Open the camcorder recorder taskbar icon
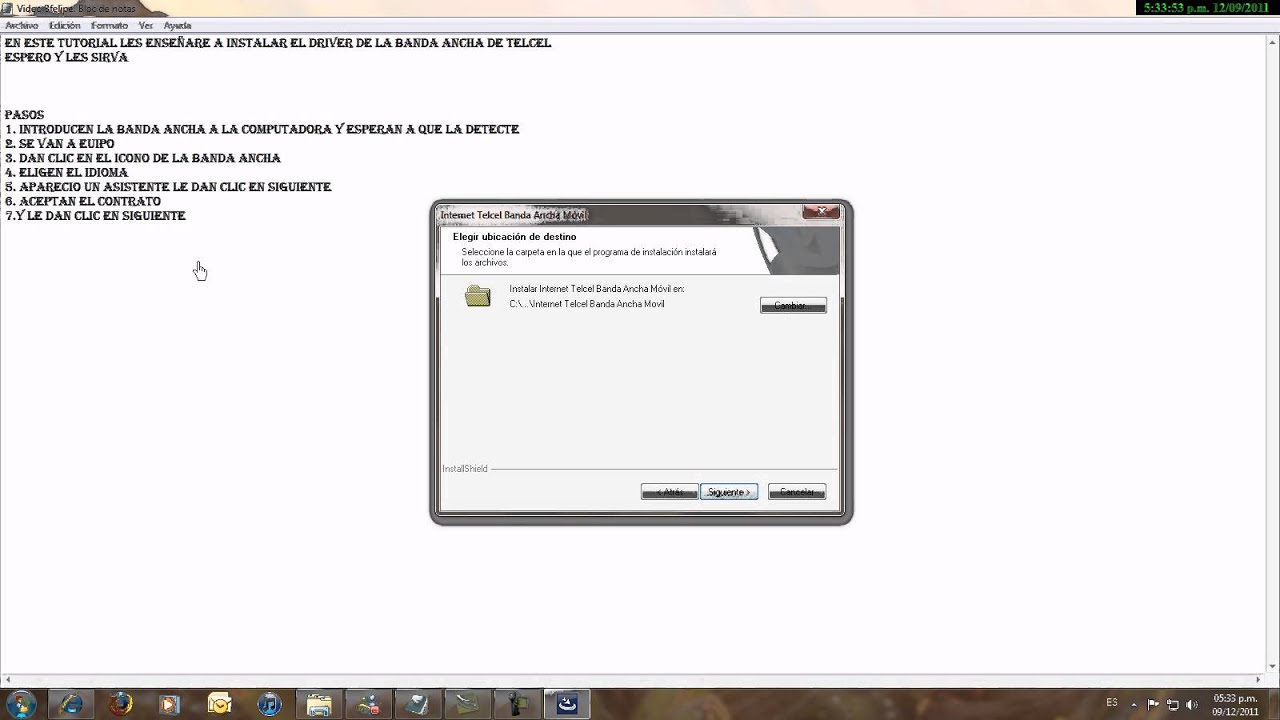This screenshot has width=1280, height=720. pos(517,704)
